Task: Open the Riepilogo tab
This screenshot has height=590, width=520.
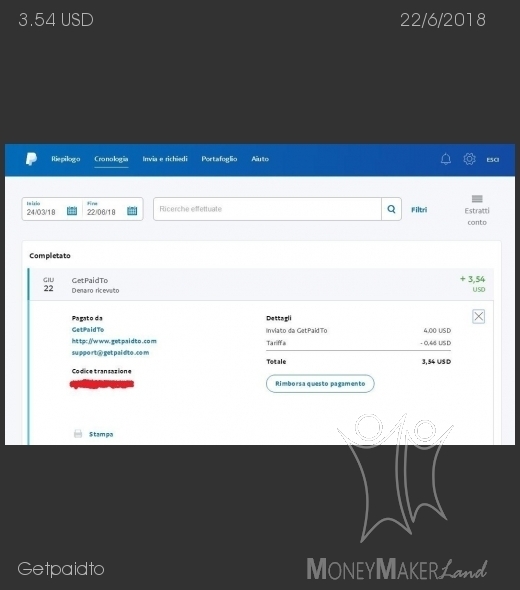Action: click(x=65, y=159)
